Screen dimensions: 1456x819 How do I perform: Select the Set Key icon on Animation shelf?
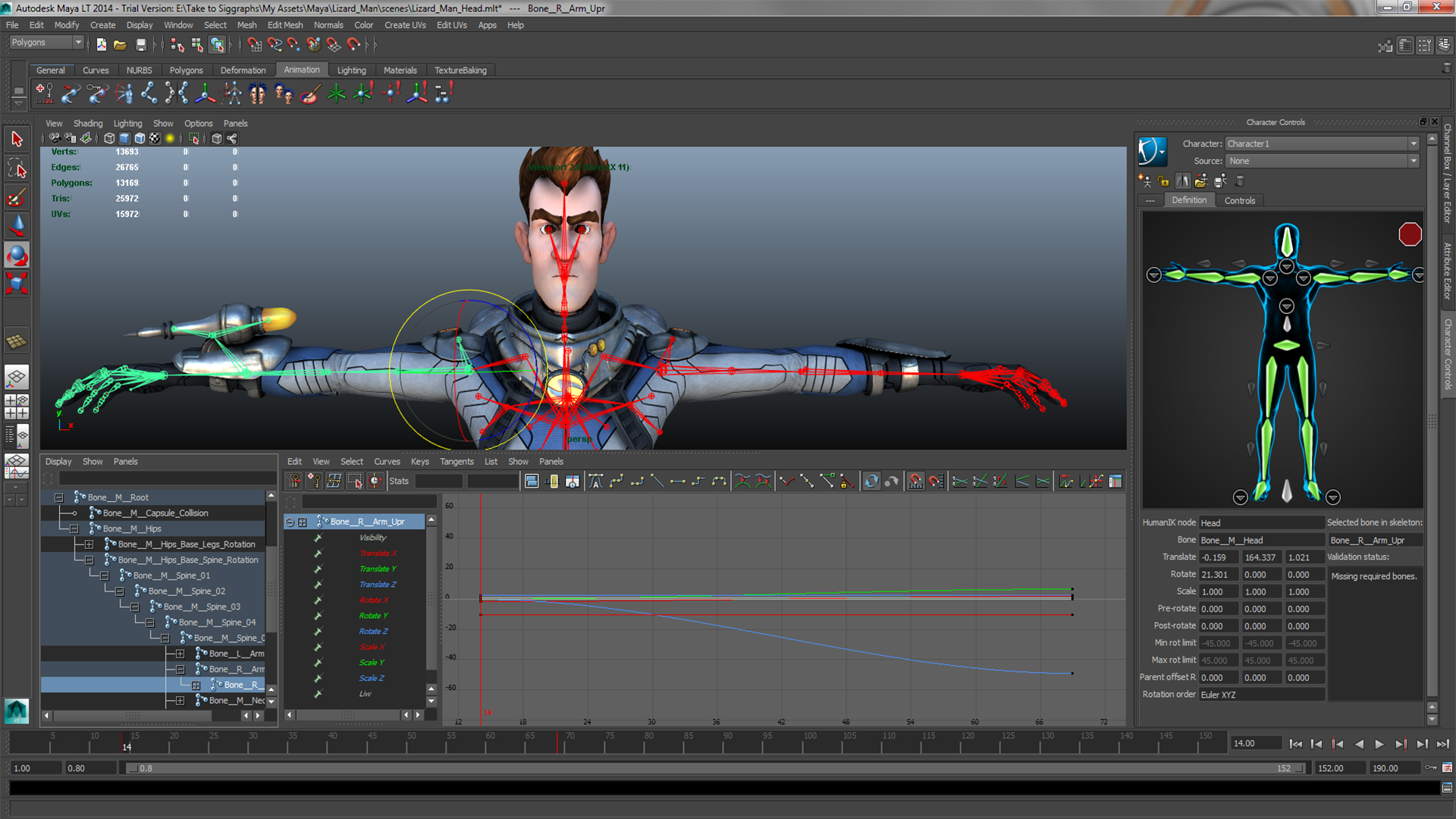pos(43,93)
